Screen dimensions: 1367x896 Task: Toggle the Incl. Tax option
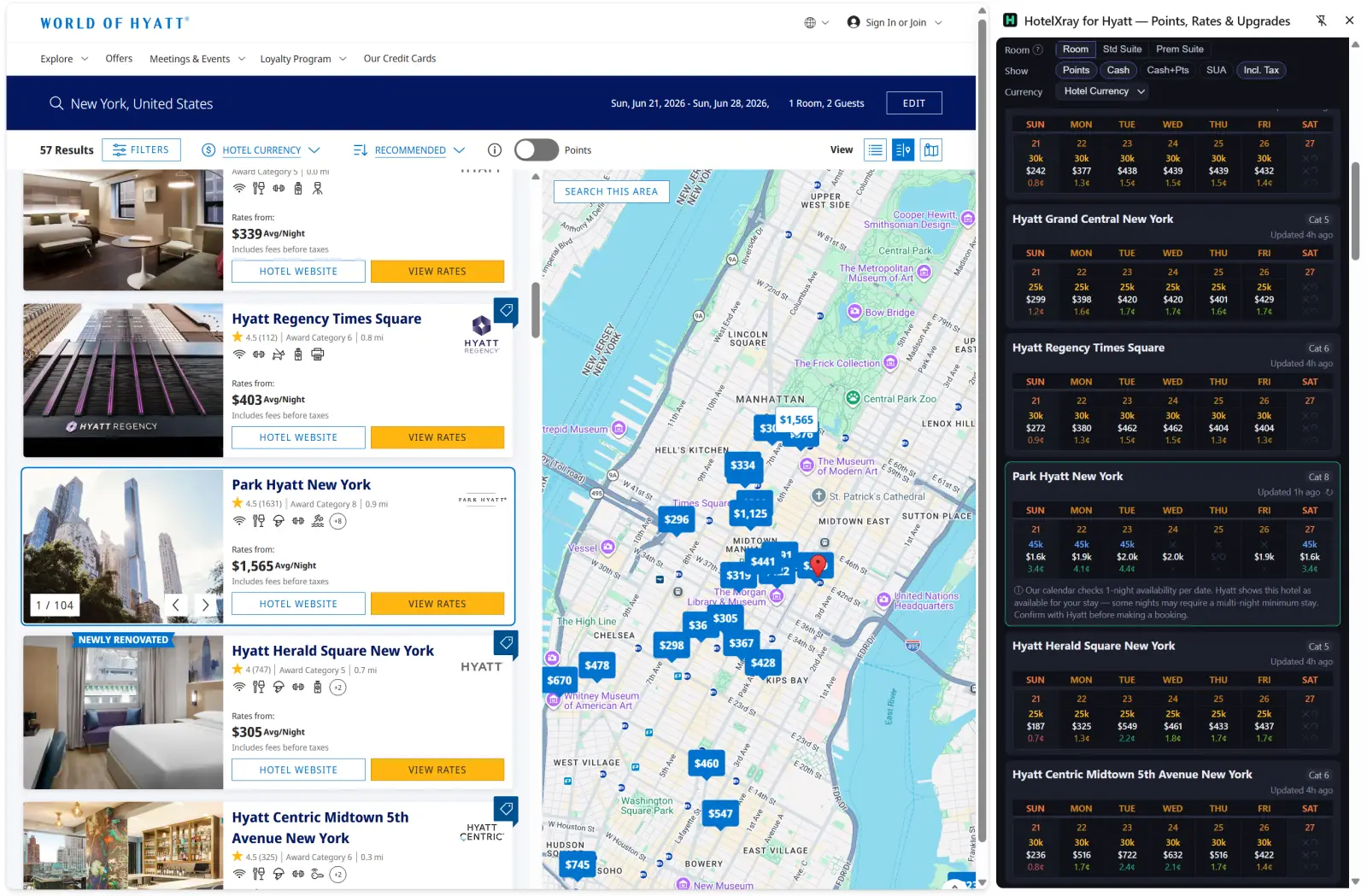pyautogui.click(x=1261, y=70)
